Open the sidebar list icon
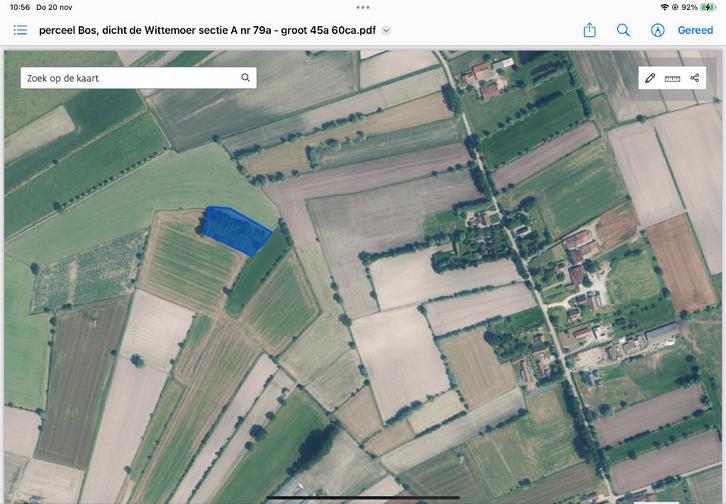Screen dimensions: 726x504 20,31
